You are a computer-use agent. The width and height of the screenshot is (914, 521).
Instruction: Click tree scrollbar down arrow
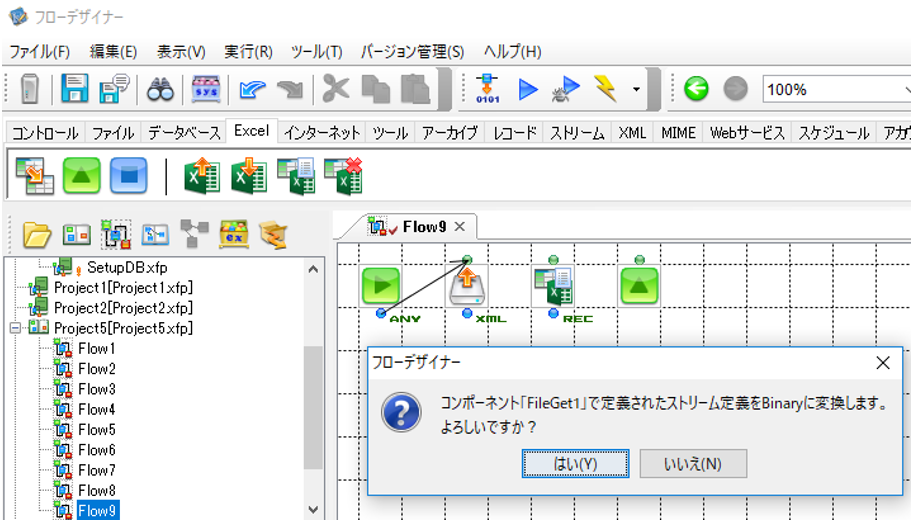313,509
